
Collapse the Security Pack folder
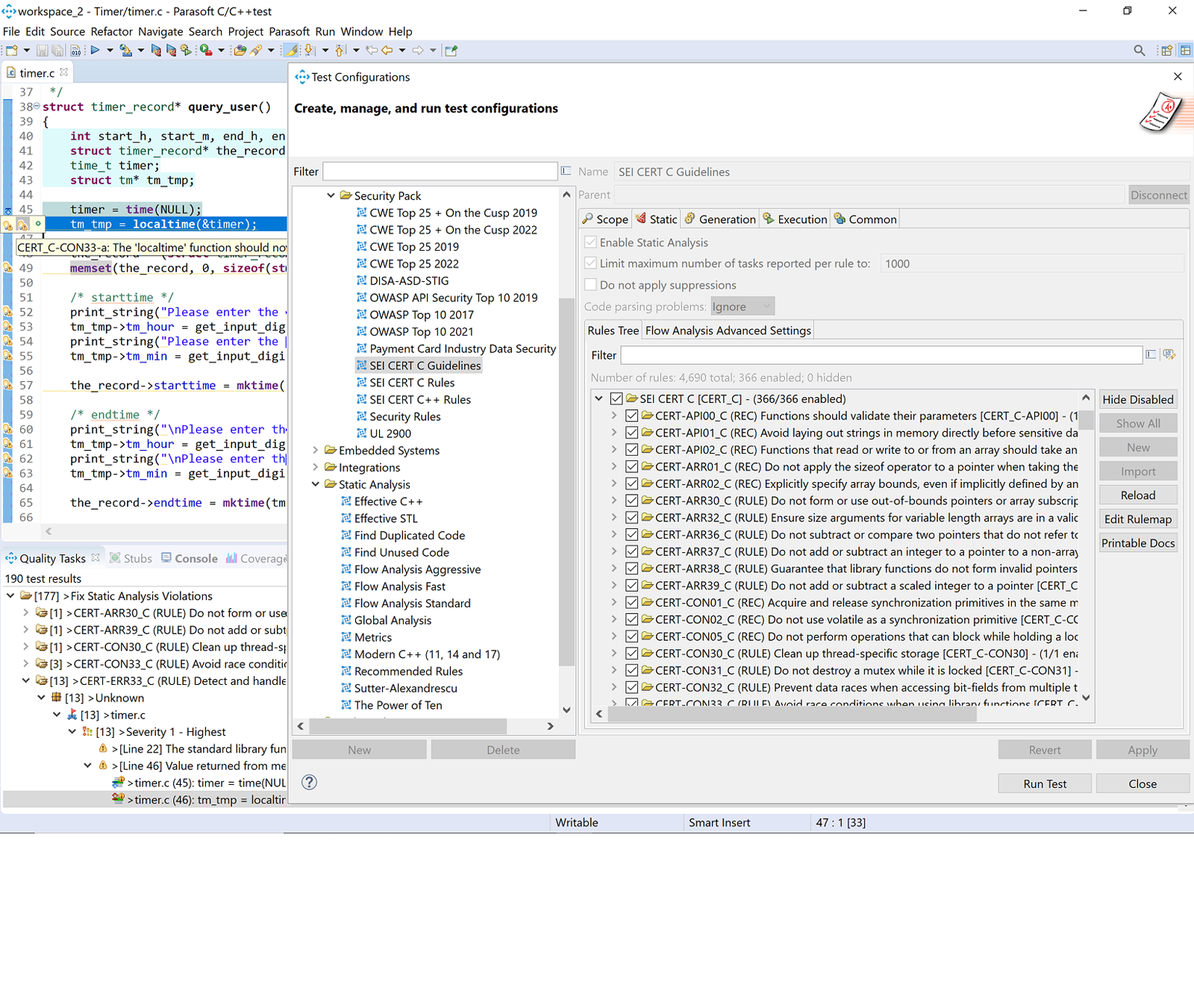[331, 195]
